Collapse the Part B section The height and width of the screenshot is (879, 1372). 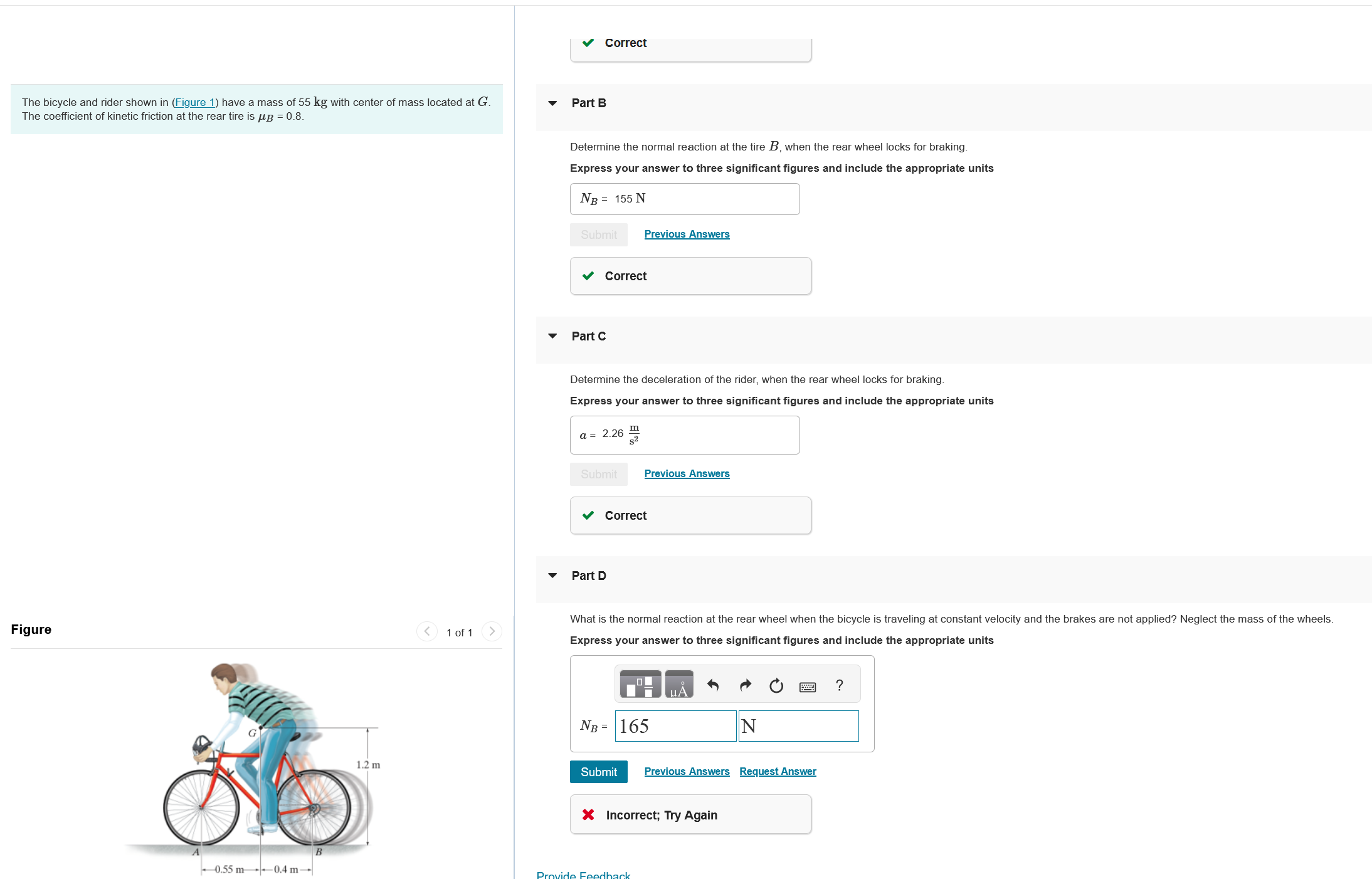pyautogui.click(x=552, y=103)
